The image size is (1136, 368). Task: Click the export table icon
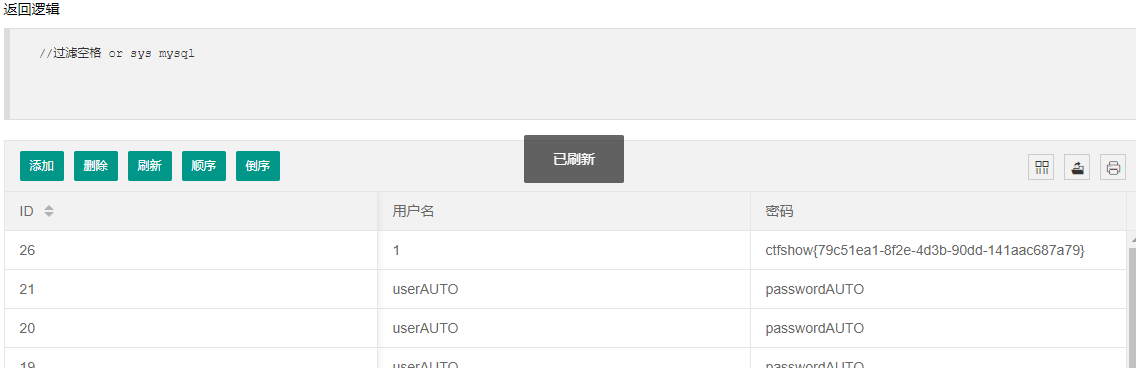pyautogui.click(x=1078, y=167)
